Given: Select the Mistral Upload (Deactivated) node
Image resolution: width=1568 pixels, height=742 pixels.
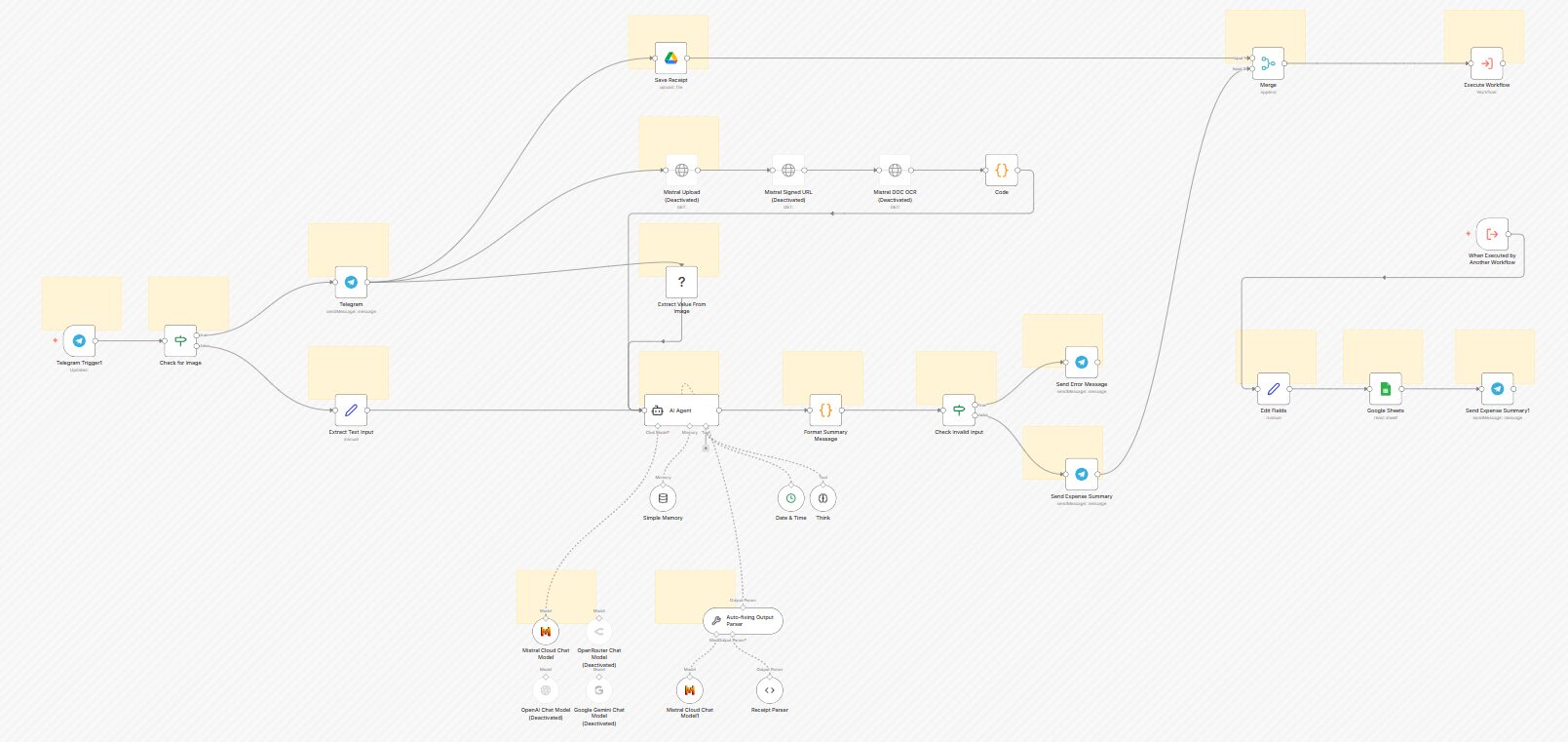Looking at the screenshot, I should pyautogui.click(x=681, y=170).
